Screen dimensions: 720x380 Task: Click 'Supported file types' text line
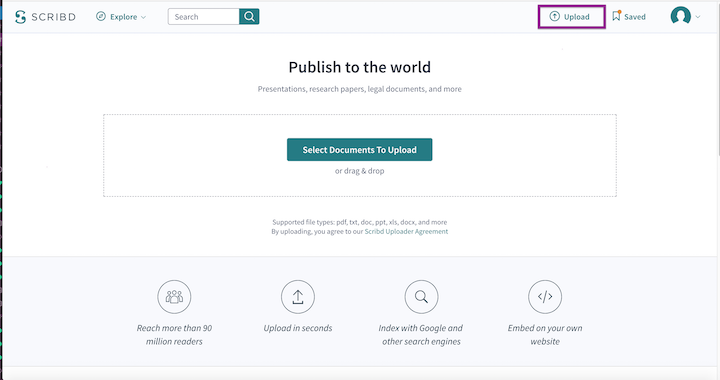click(360, 222)
